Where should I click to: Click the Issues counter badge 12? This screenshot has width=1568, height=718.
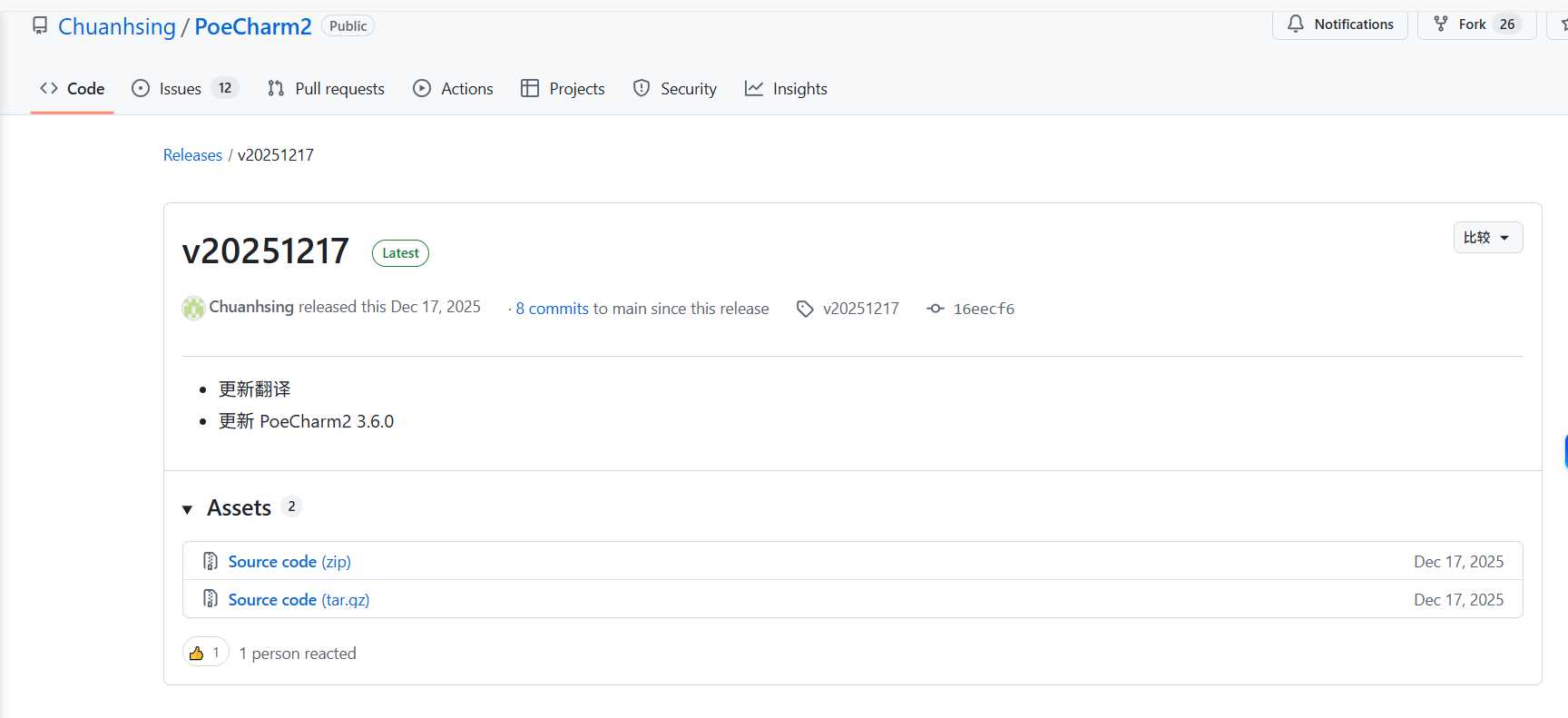225,88
